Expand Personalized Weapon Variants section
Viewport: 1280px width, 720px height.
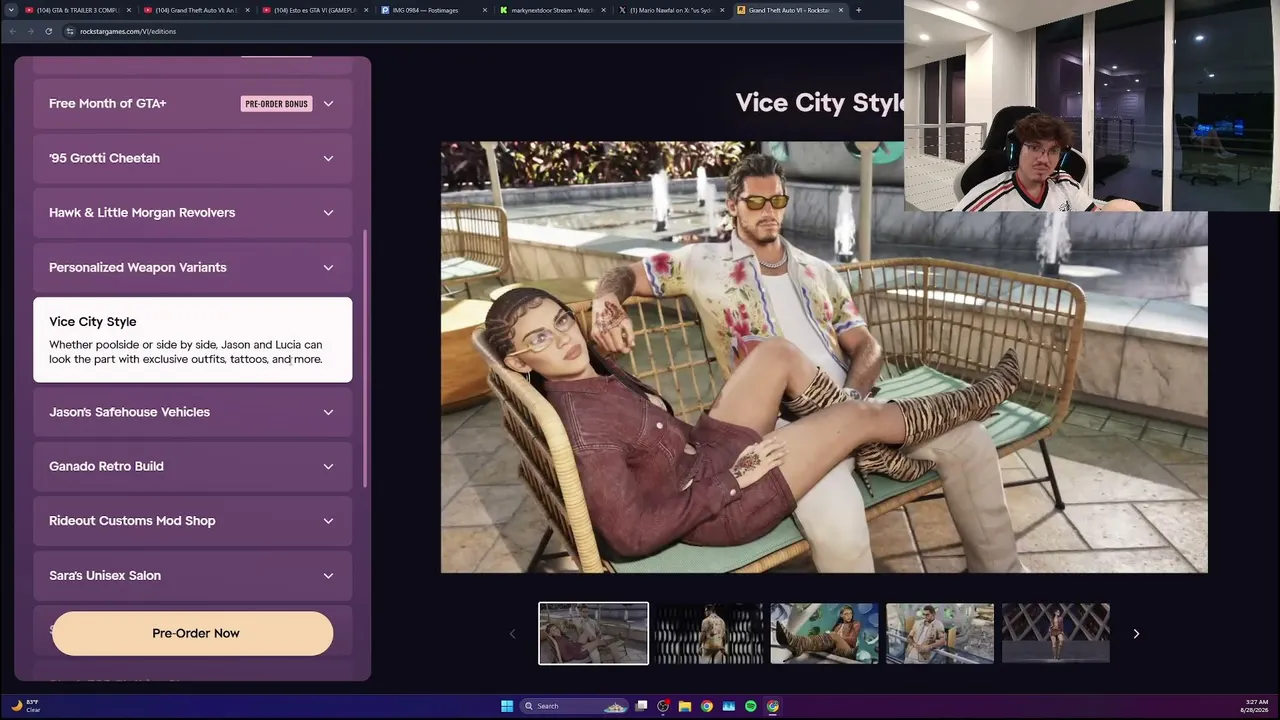192,267
